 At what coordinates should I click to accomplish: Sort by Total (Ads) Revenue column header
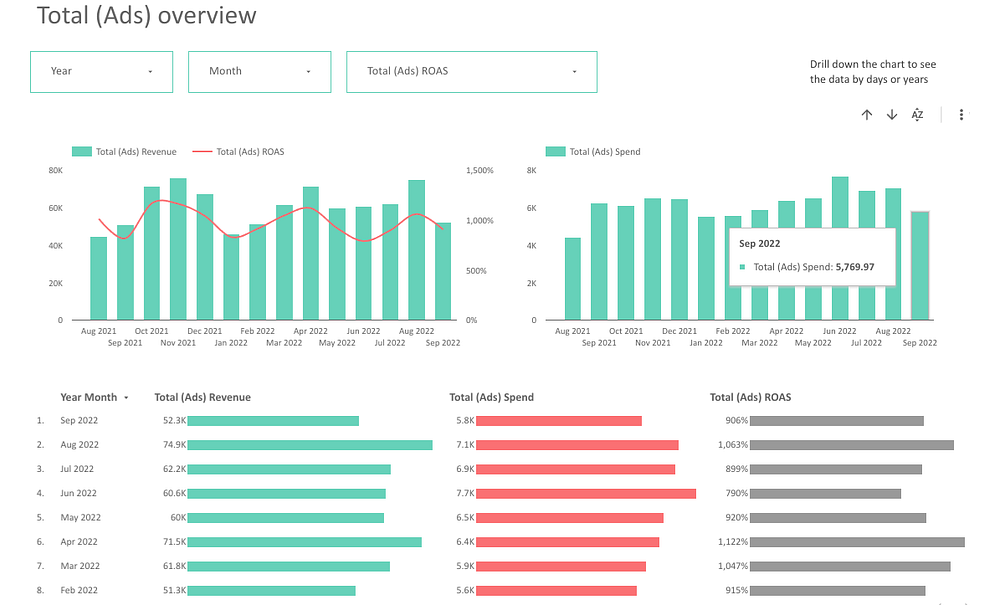tap(202, 397)
